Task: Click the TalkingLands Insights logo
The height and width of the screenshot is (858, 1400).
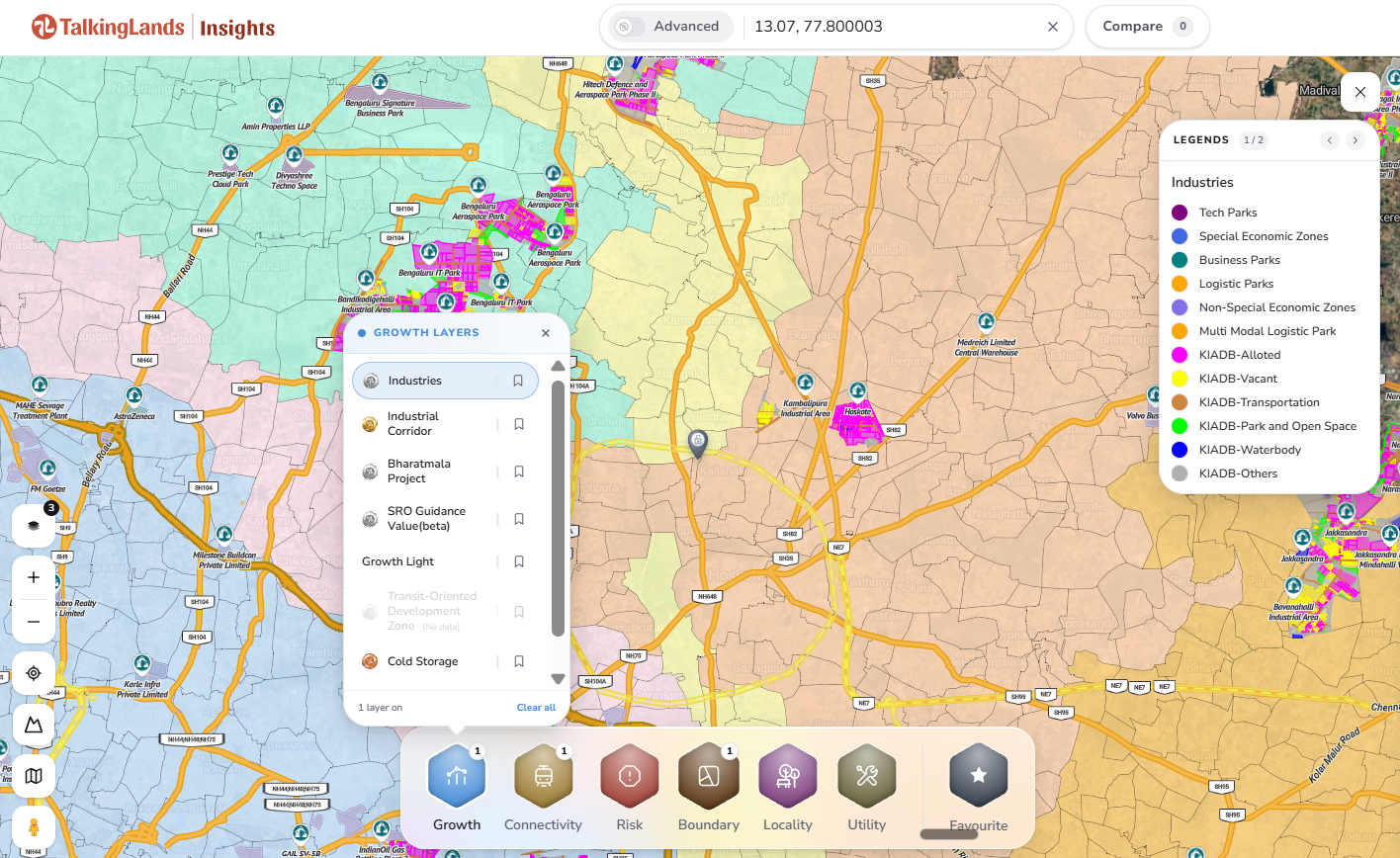Action: (x=153, y=27)
